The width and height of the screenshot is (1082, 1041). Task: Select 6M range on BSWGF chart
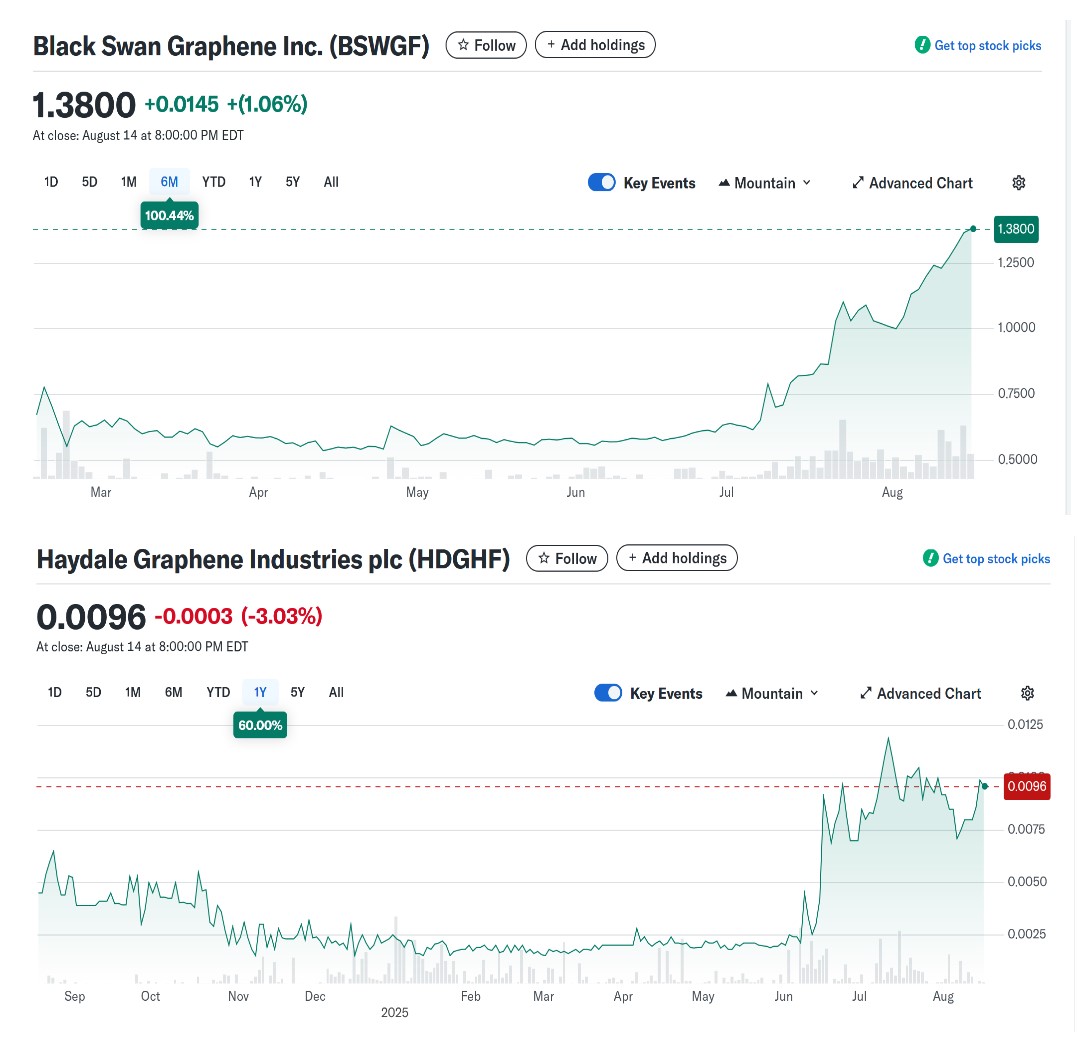[169, 182]
